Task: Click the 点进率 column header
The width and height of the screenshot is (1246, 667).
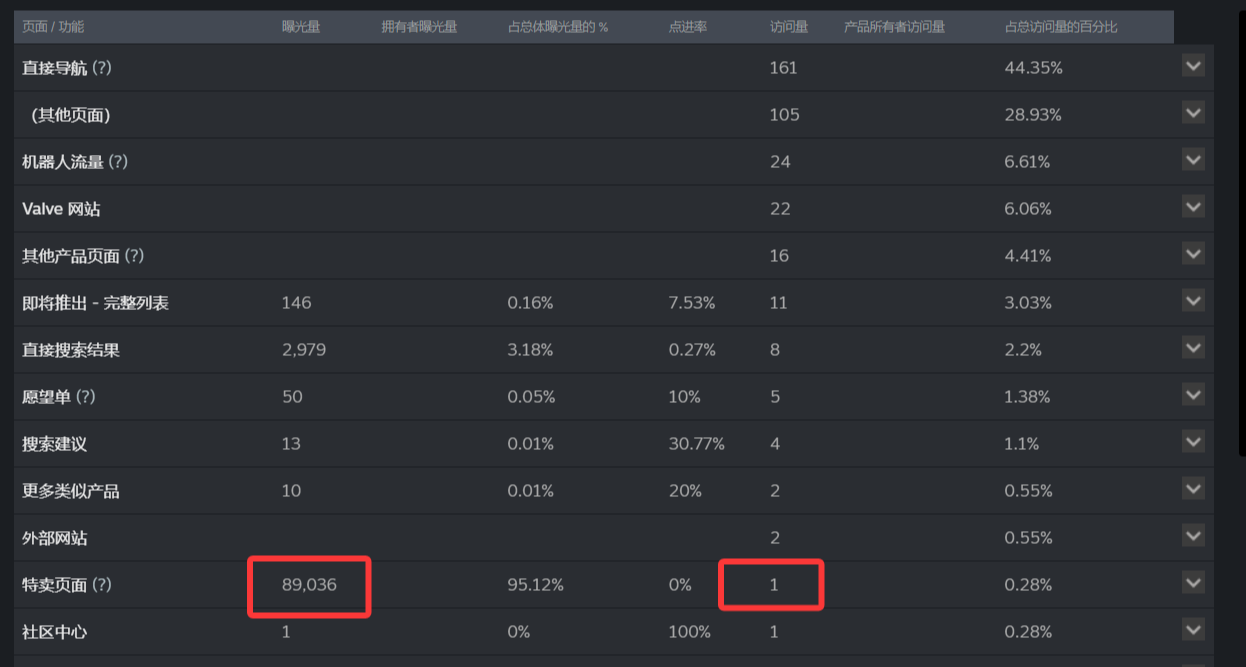Action: 688,27
